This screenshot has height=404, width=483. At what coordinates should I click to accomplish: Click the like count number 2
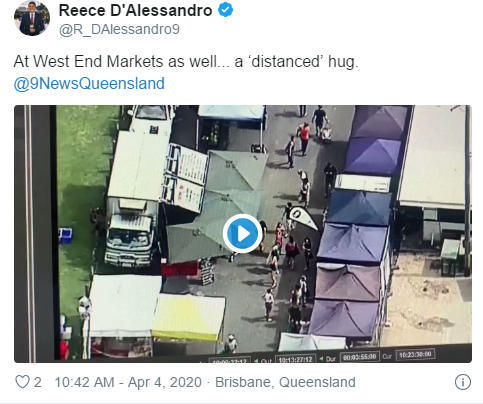click(38, 382)
